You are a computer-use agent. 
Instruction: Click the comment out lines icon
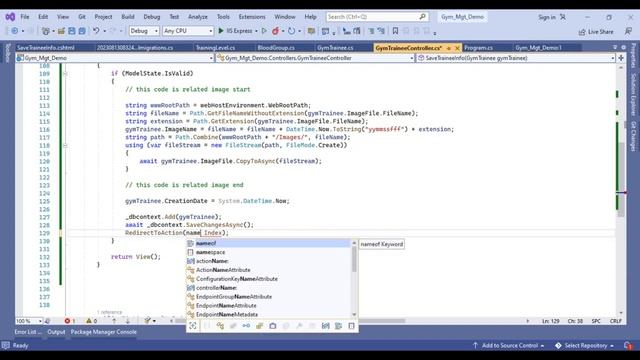[371, 31]
